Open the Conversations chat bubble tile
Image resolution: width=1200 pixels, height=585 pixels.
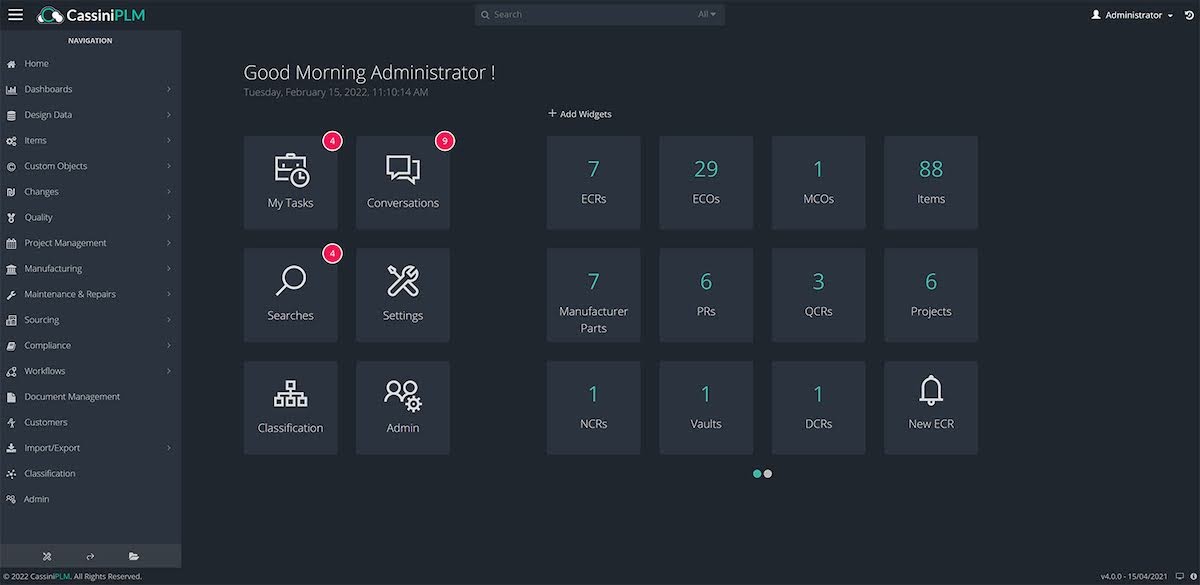(402, 170)
